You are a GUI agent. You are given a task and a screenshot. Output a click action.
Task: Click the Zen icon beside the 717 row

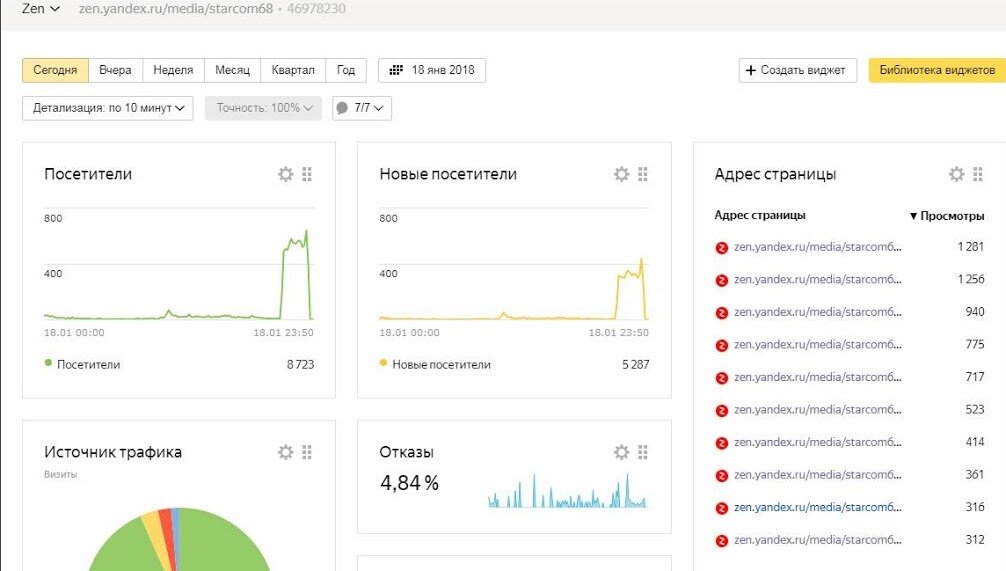pyautogui.click(x=722, y=378)
